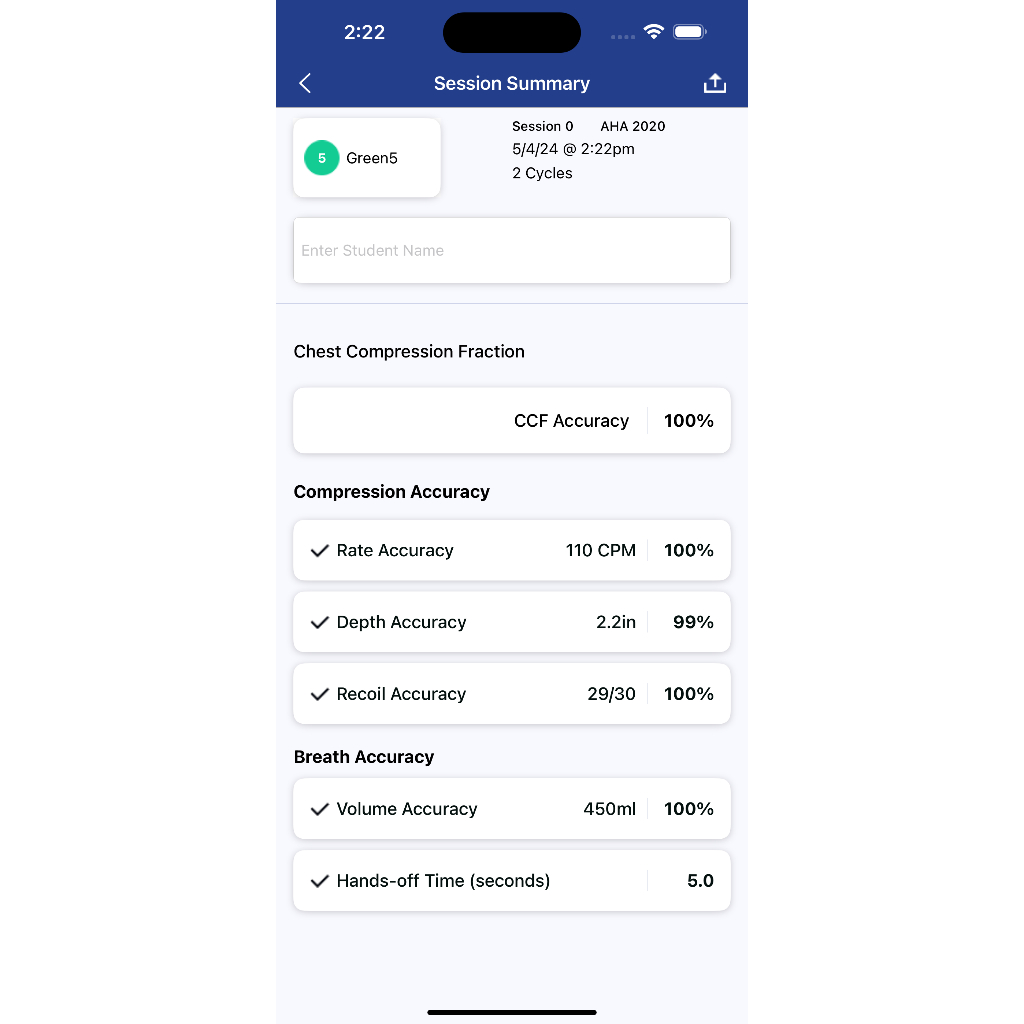Tap the back arrow icon

(x=306, y=84)
